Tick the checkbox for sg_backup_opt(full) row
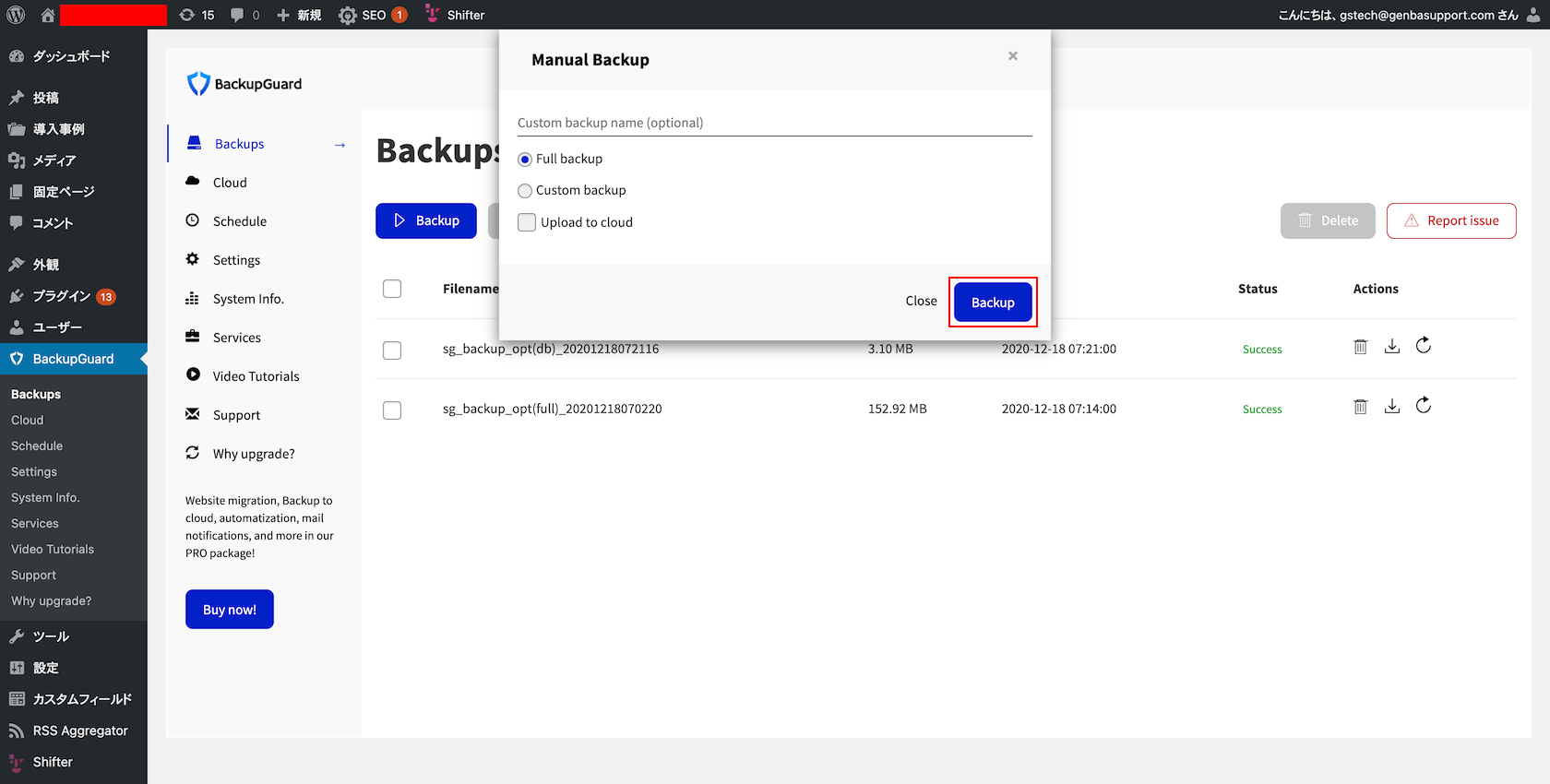Viewport: 1550px width, 784px height. pyautogui.click(x=392, y=410)
